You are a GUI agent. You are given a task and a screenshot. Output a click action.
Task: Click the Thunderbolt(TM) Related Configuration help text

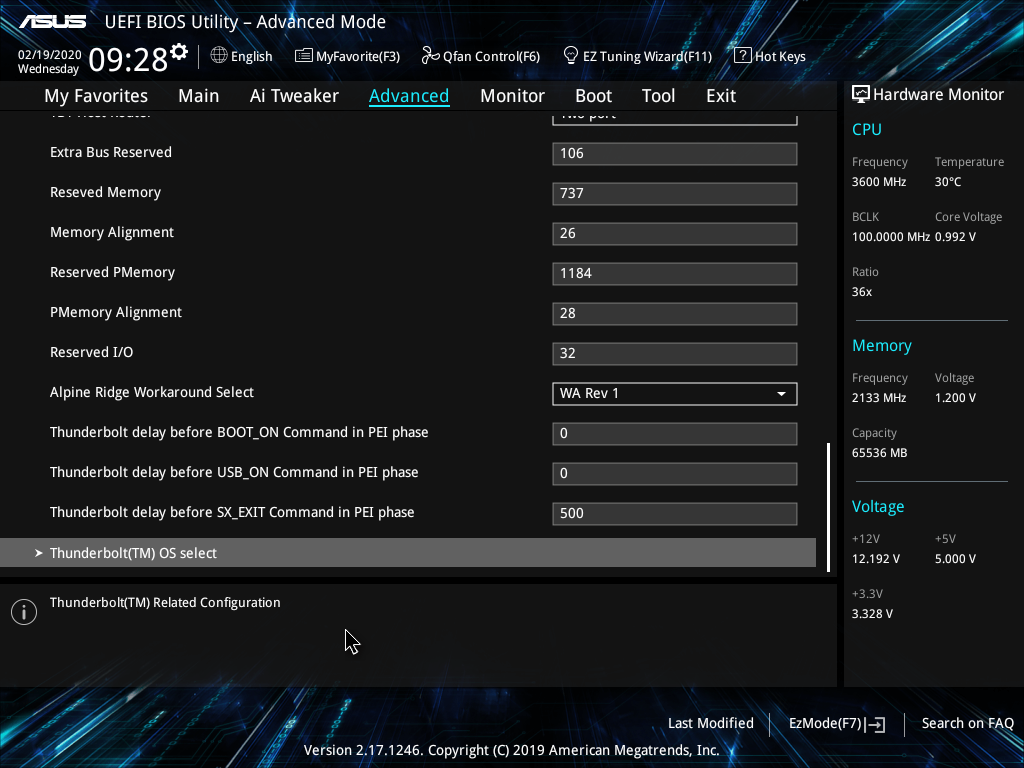tap(165, 603)
